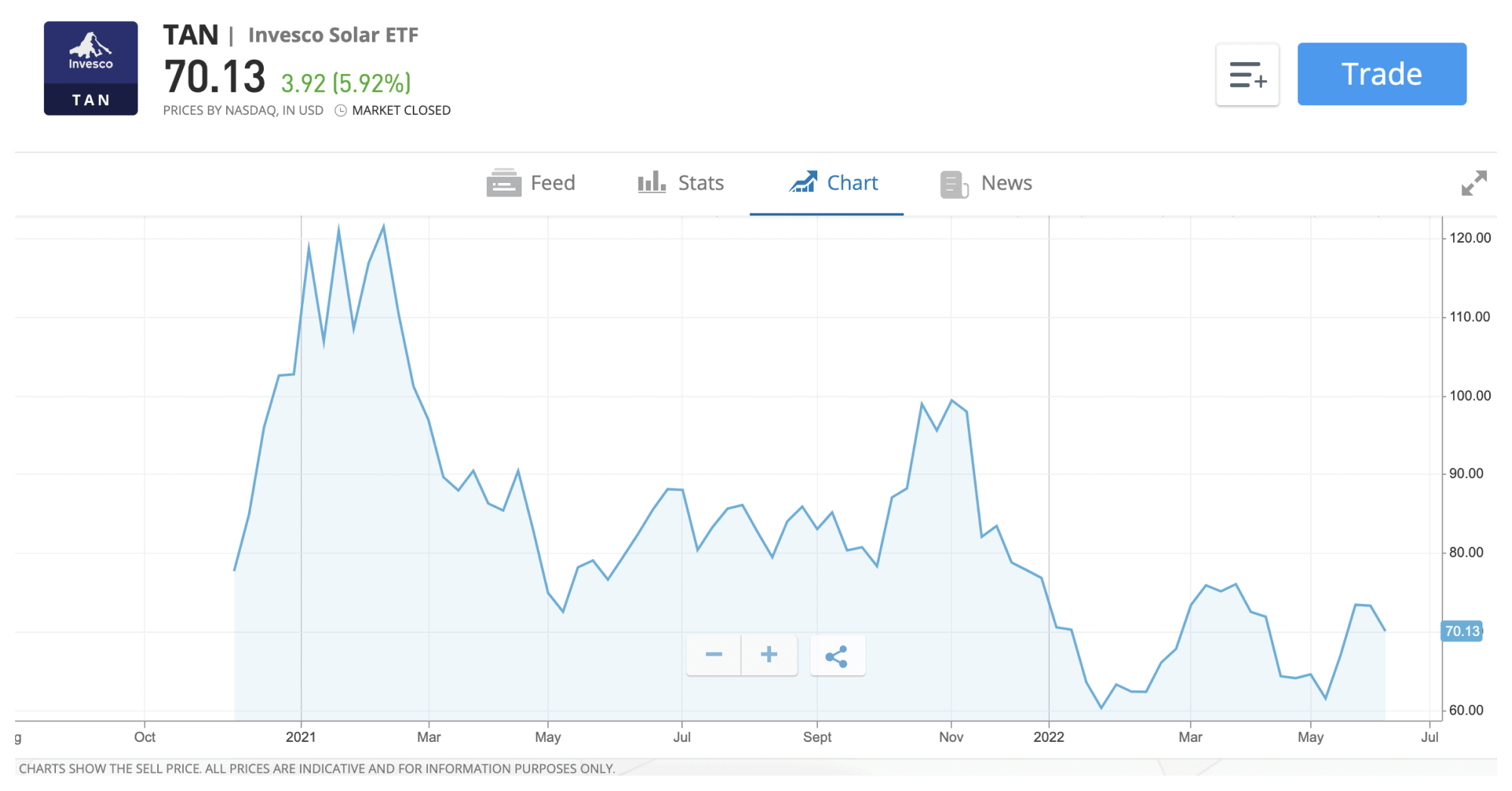This screenshot has width=1512, height=791.
Task: Go to the News tab
Action: coord(986,184)
